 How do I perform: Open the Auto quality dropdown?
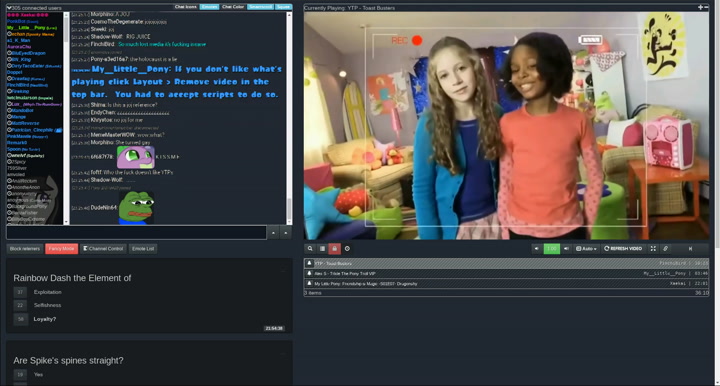pos(586,249)
